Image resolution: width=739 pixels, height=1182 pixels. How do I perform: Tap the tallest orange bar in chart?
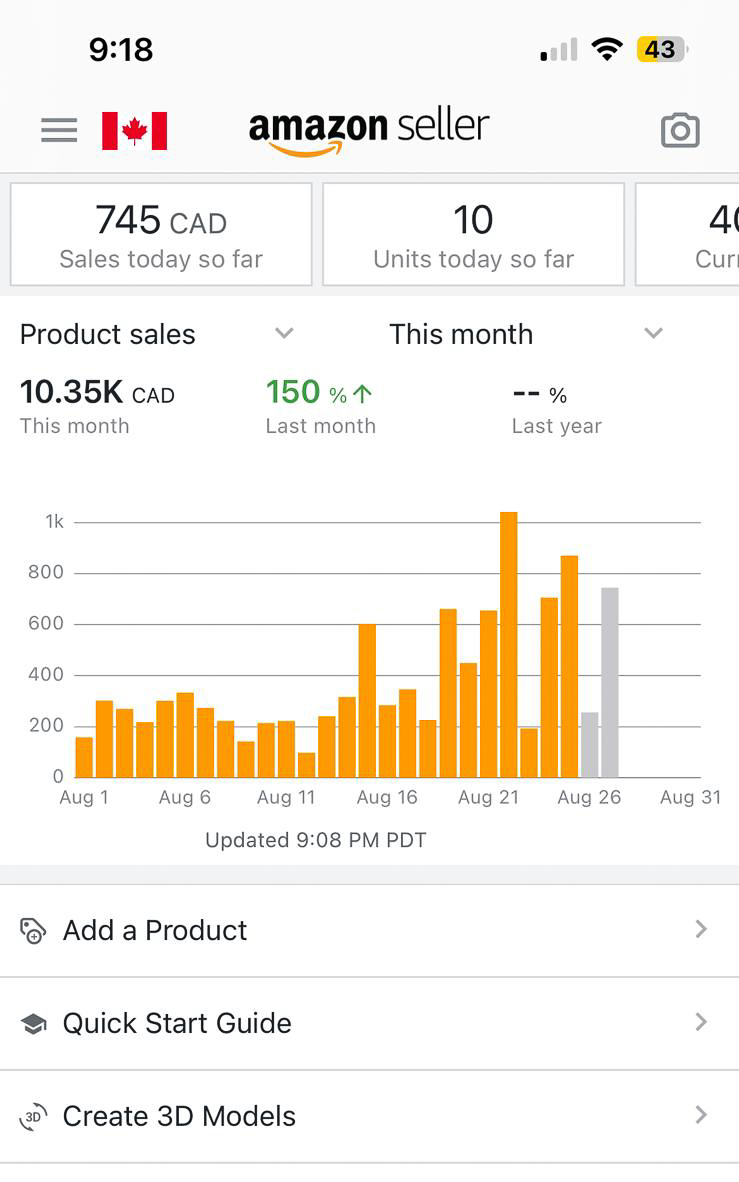pyautogui.click(x=509, y=645)
